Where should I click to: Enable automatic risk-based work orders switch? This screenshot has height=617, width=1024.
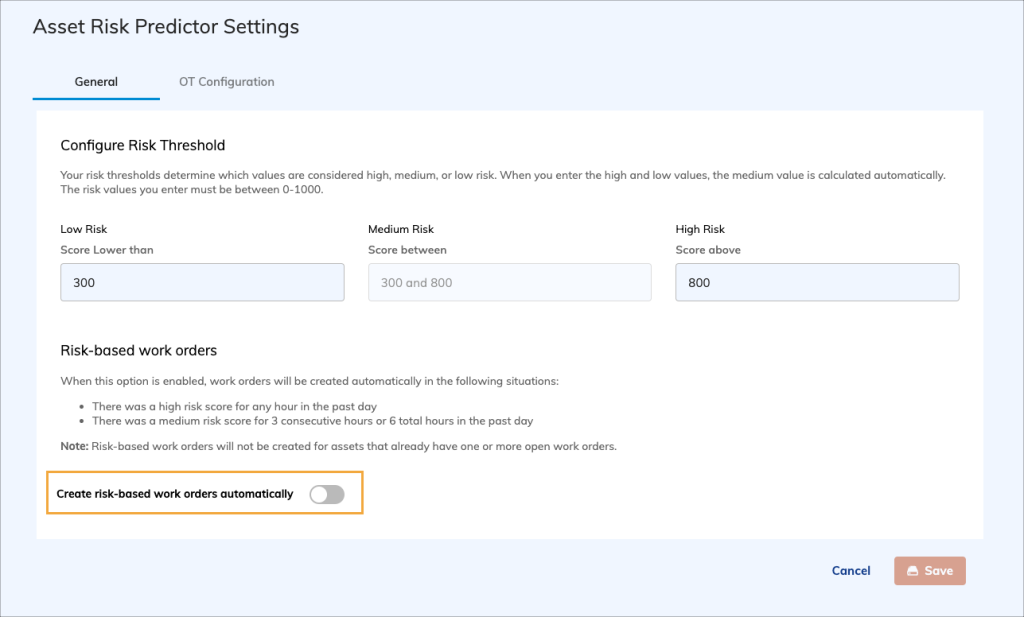327,494
